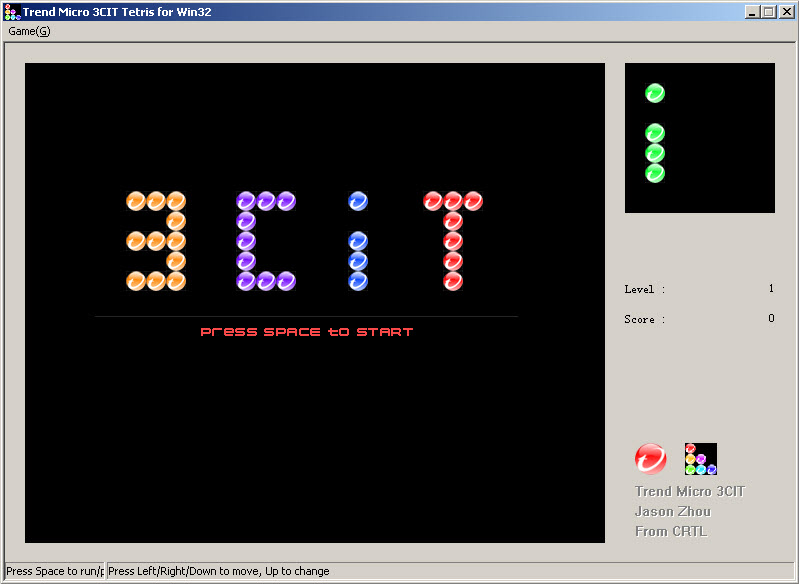The width and height of the screenshot is (799, 584).
Task: Click status bar 'Press Left/Right/Down to move' hint
Action: tap(219, 571)
